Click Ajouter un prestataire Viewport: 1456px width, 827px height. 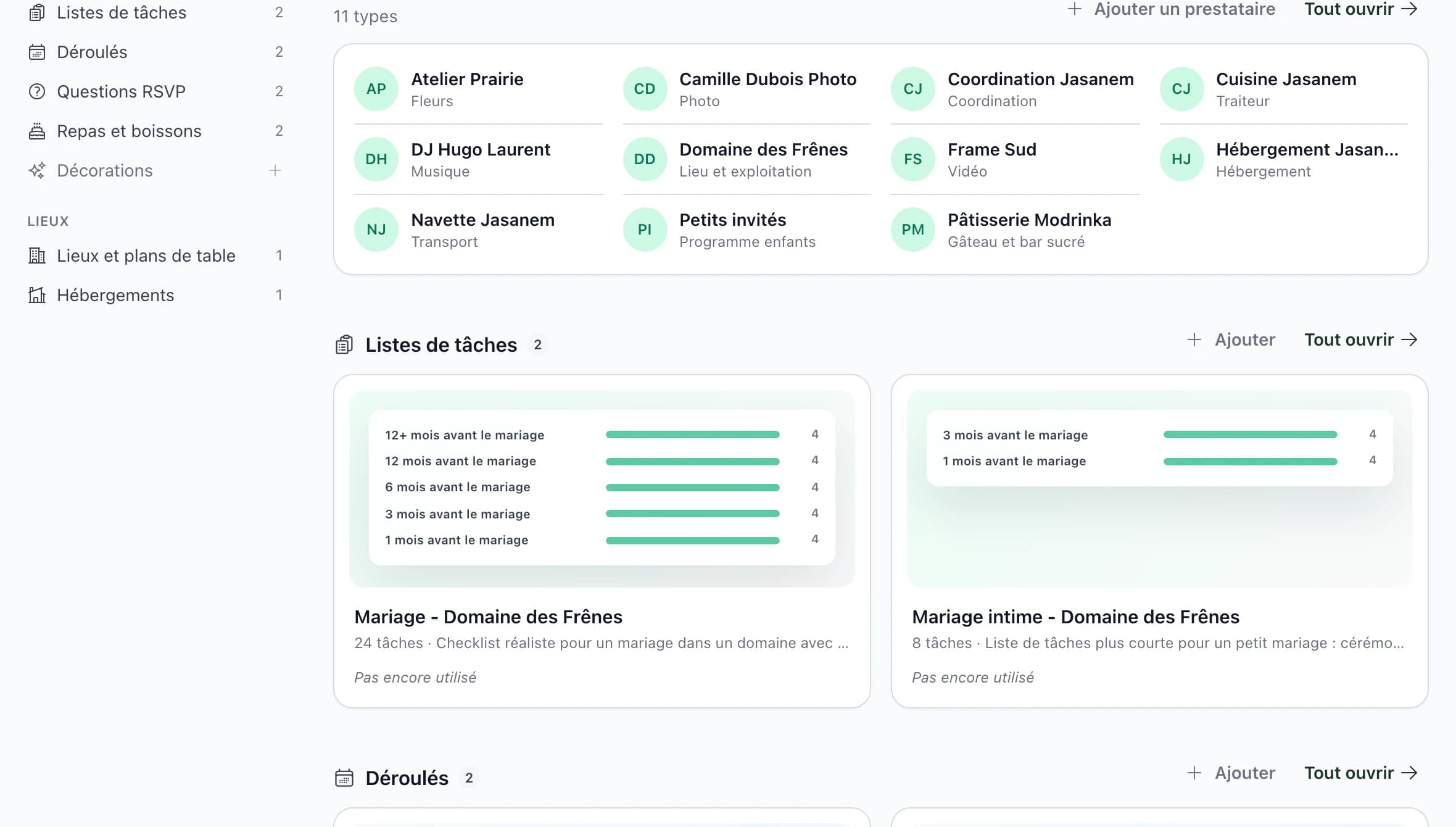pos(1171,9)
